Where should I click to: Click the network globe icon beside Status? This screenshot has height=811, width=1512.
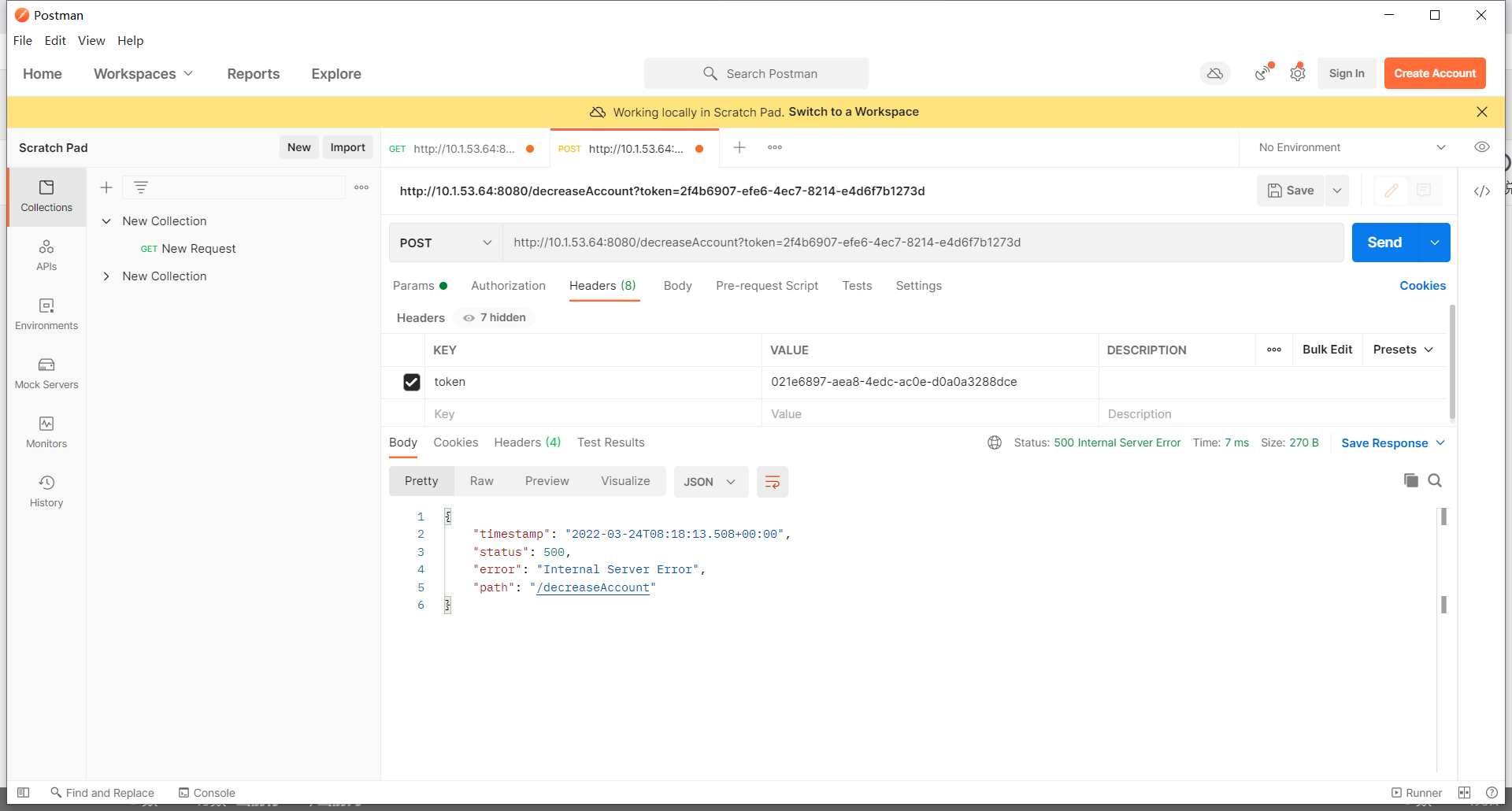pos(995,443)
